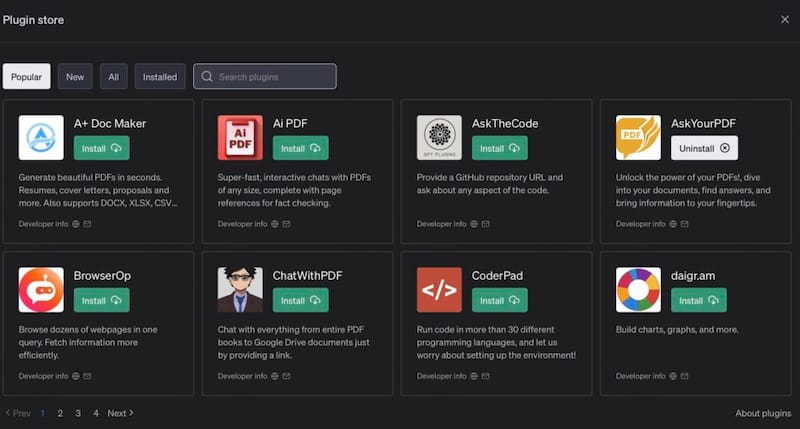800x429 pixels.
Task: Open daigr.am developer email icon
Action: [x=684, y=376]
